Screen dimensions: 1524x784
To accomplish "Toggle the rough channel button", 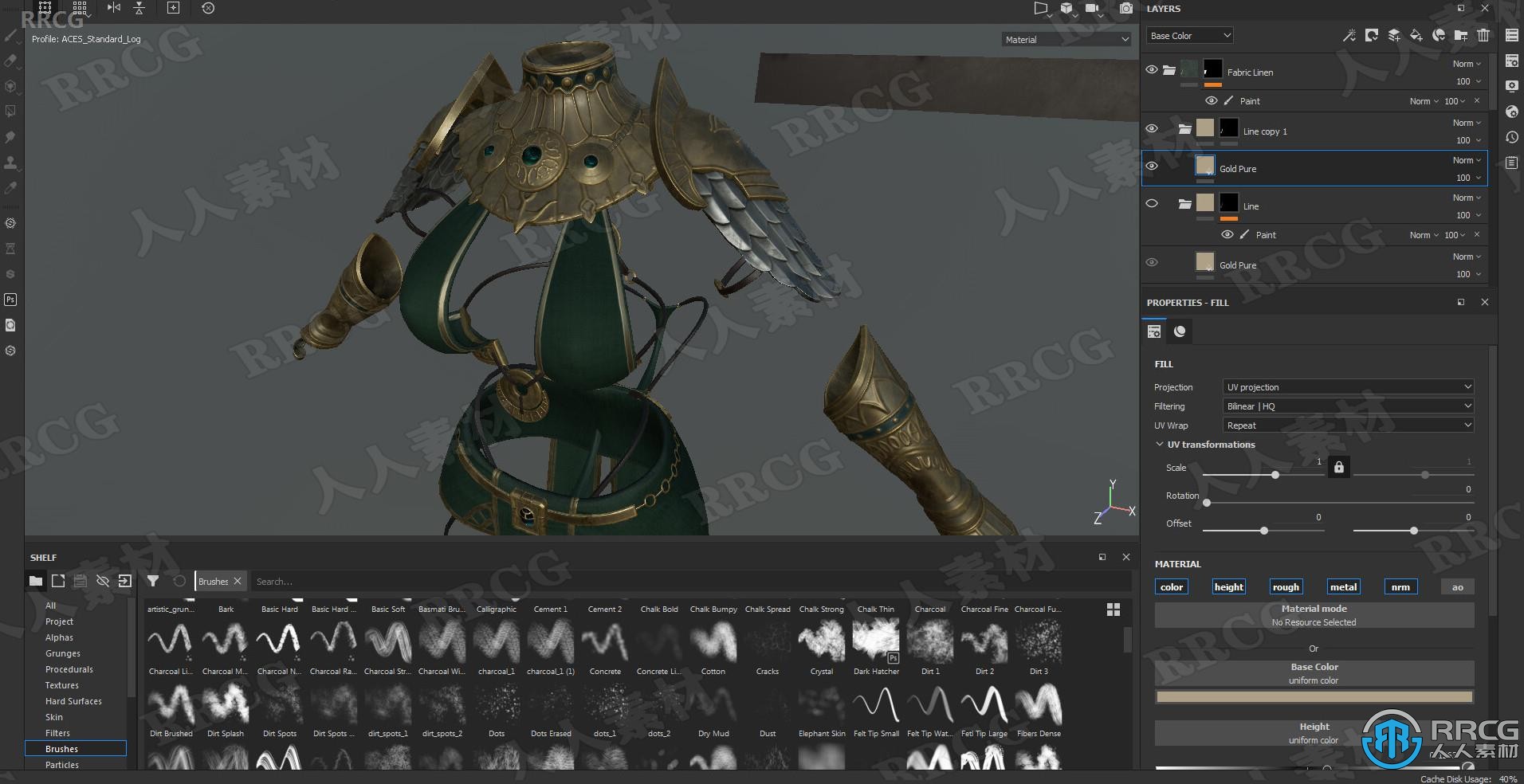I will tap(1286, 587).
